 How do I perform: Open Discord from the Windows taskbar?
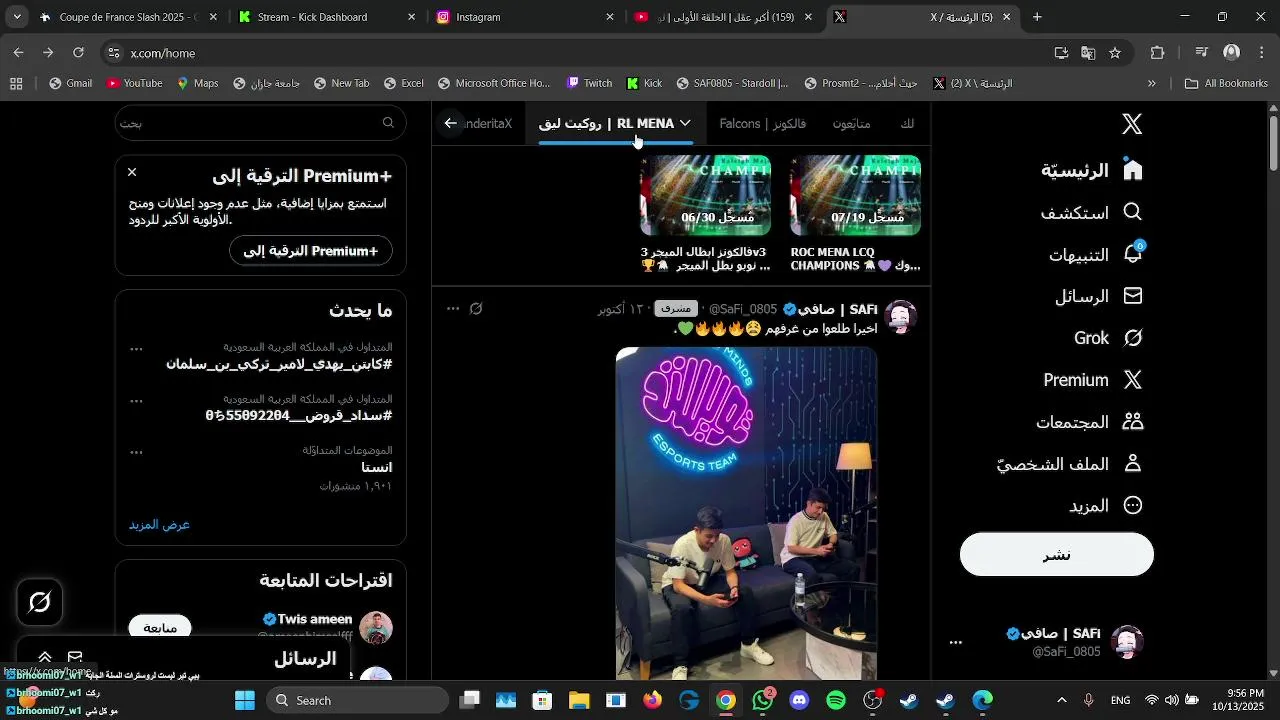[x=799, y=700]
